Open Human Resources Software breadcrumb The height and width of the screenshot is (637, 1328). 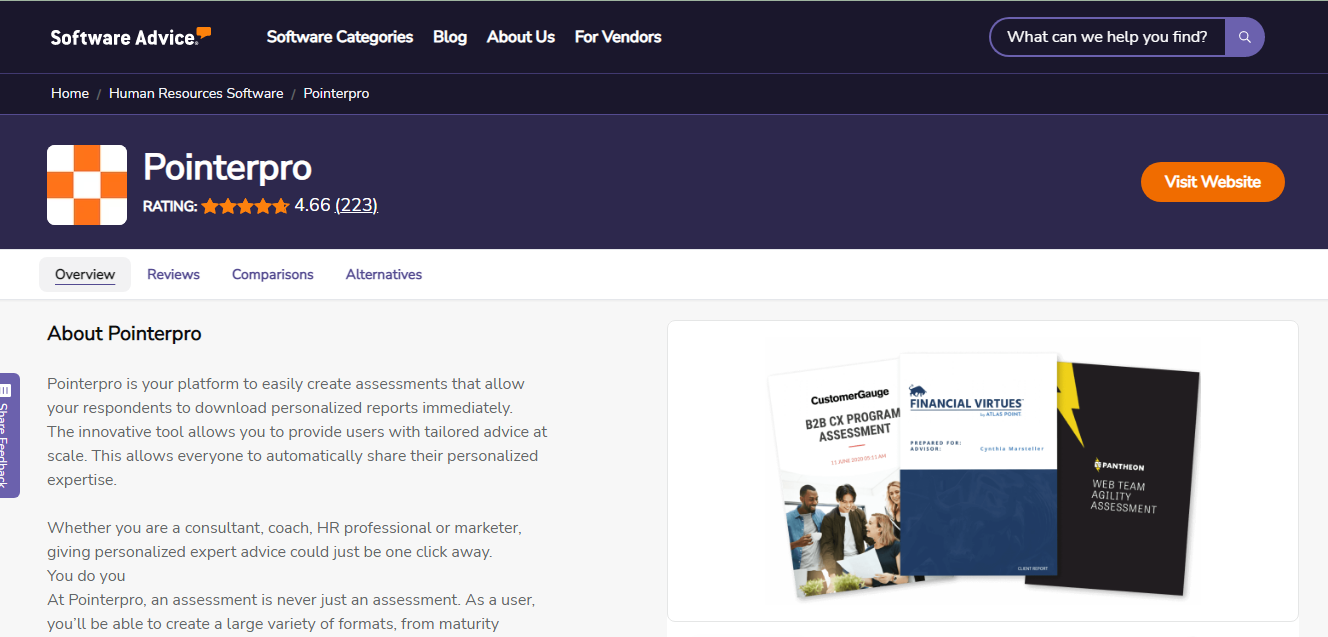(196, 93)
